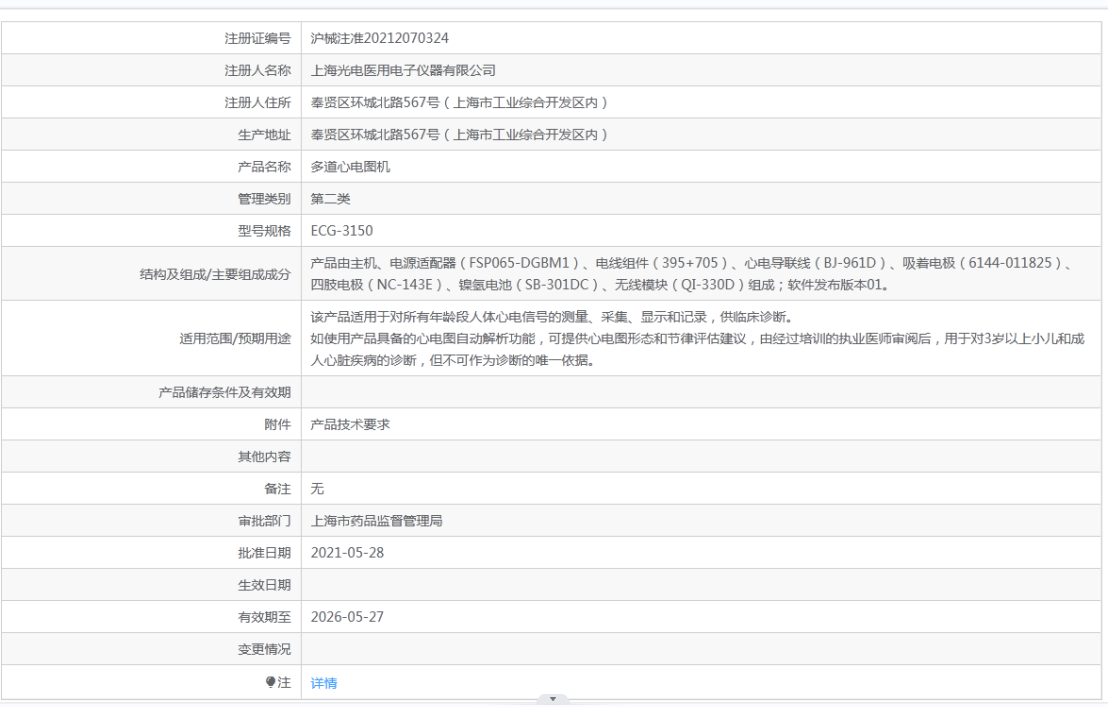Select expiry date 2026-05-27
This screenshot has height=707, width=1108.
click(347, 617)
